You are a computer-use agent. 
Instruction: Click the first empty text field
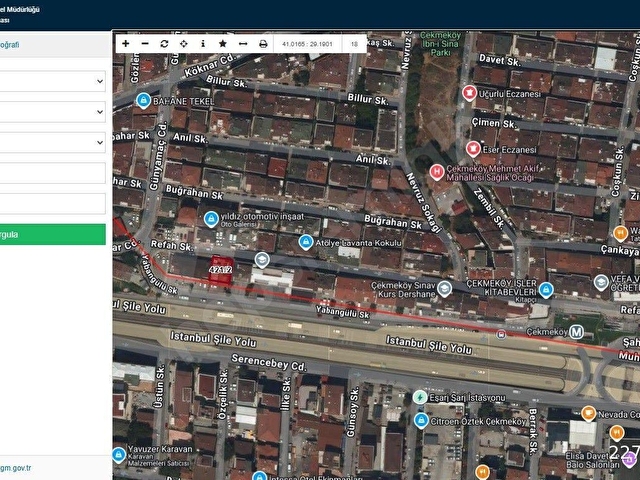[53, 173]
